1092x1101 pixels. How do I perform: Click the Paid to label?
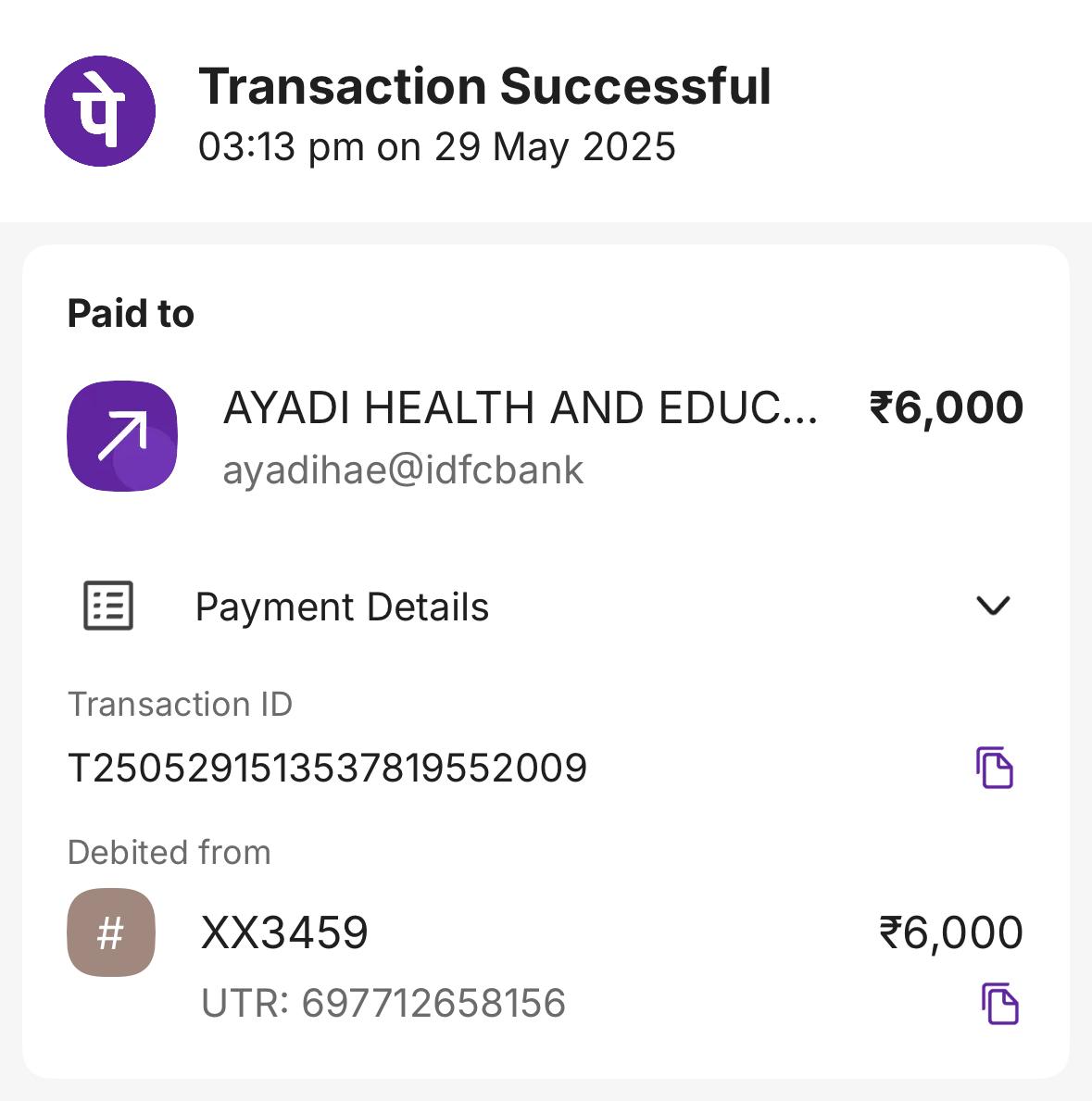click(131, 314)
